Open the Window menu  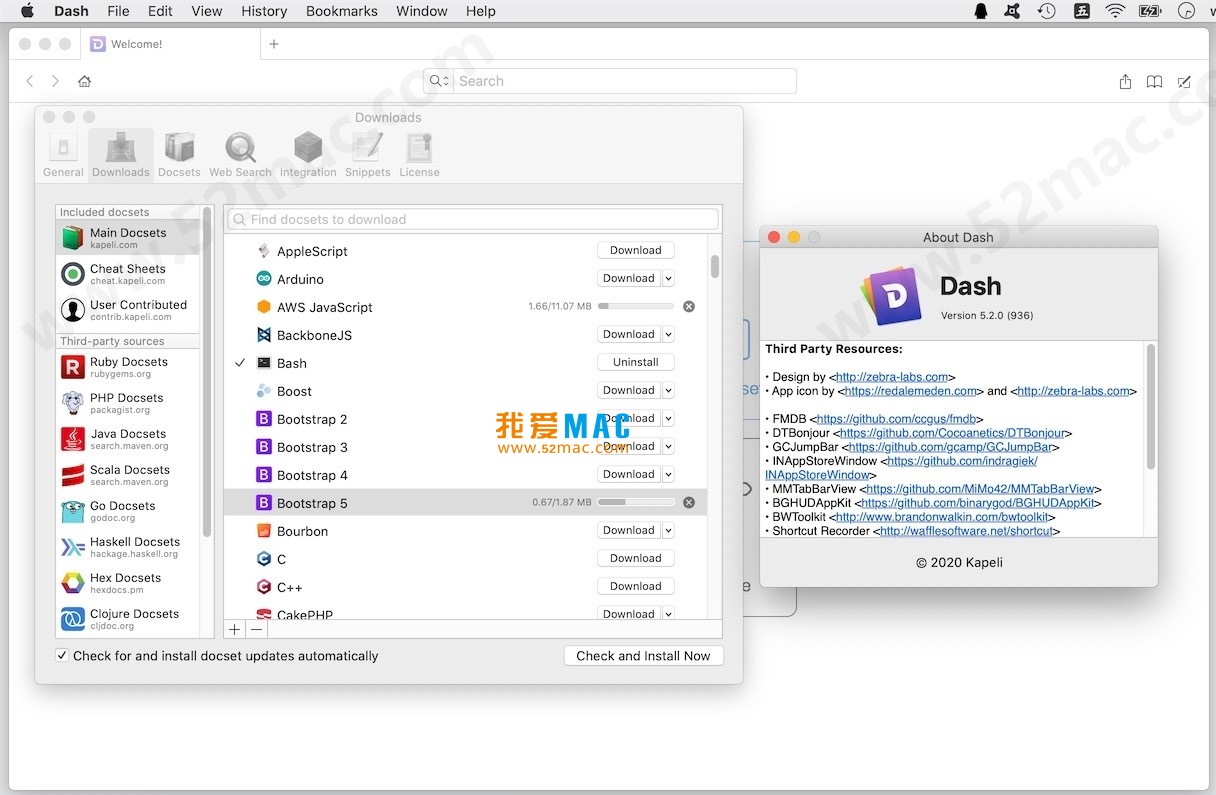[x=422, y=11]
